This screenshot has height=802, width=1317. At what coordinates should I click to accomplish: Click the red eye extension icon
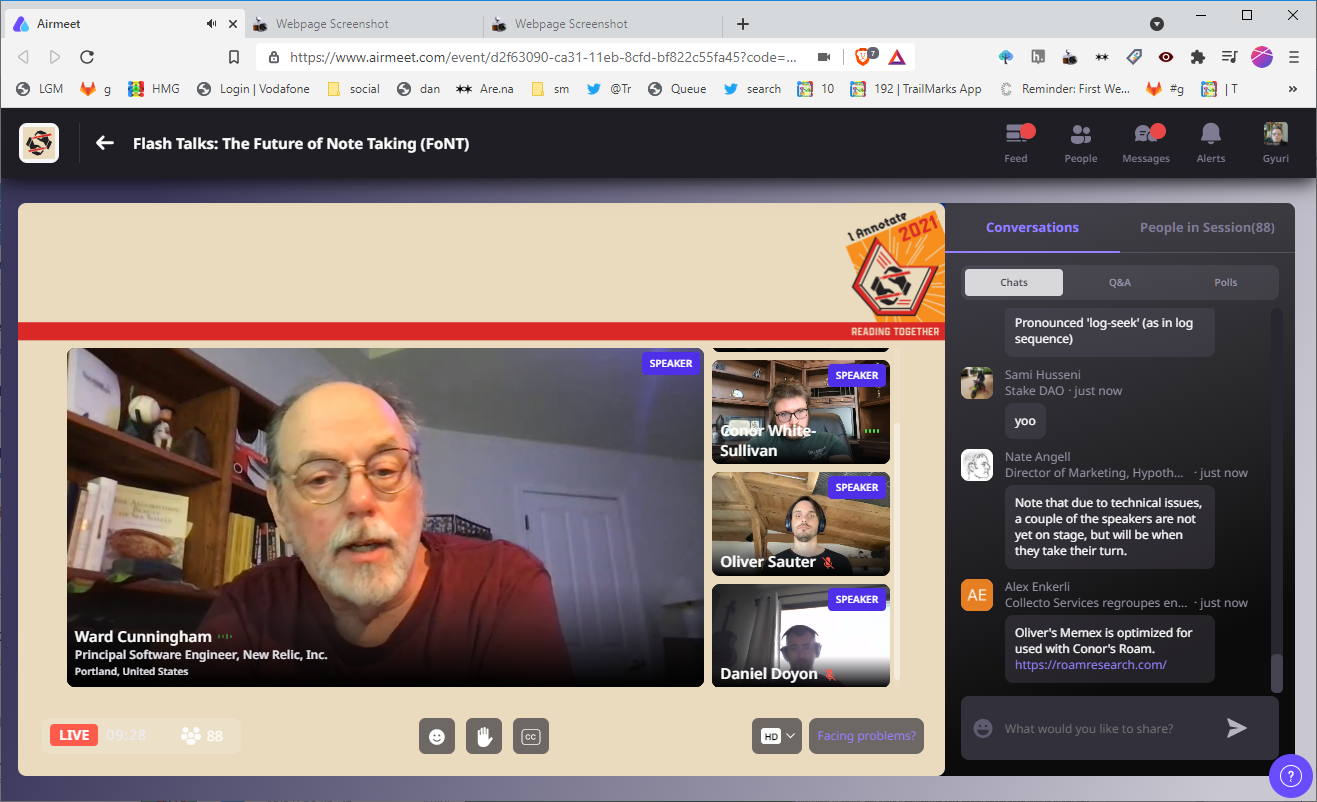tap(1166, 57)
